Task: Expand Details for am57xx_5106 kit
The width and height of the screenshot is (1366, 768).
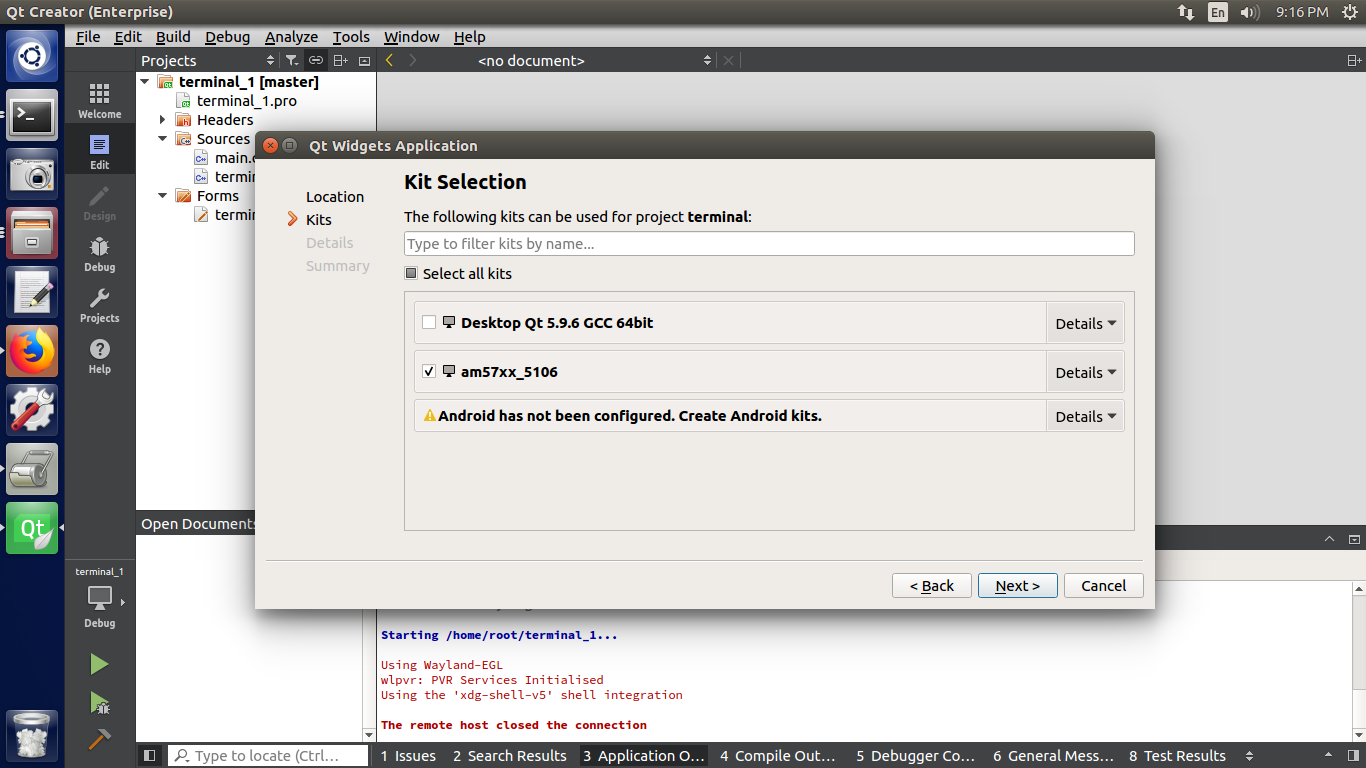Action: click(x=1085, y=372)
